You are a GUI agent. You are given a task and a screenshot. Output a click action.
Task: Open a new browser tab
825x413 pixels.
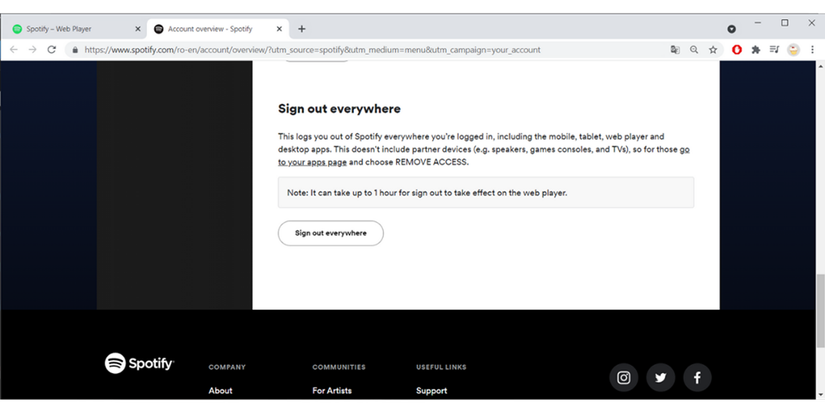pyautogui.click(x=301, y=29)
